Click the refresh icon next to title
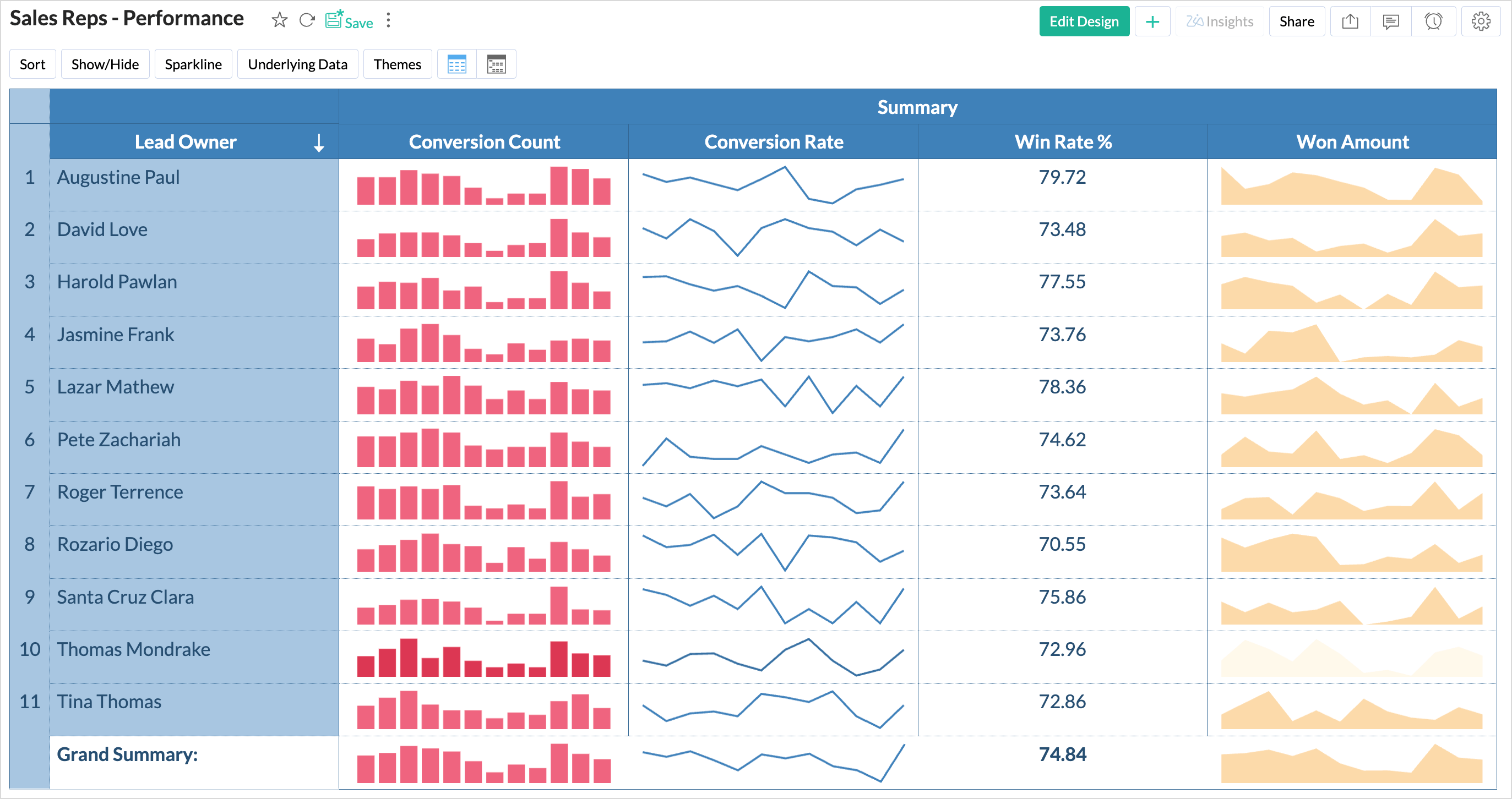The width and height of the screenshot is (1512, 799). (x=306, y=21)
